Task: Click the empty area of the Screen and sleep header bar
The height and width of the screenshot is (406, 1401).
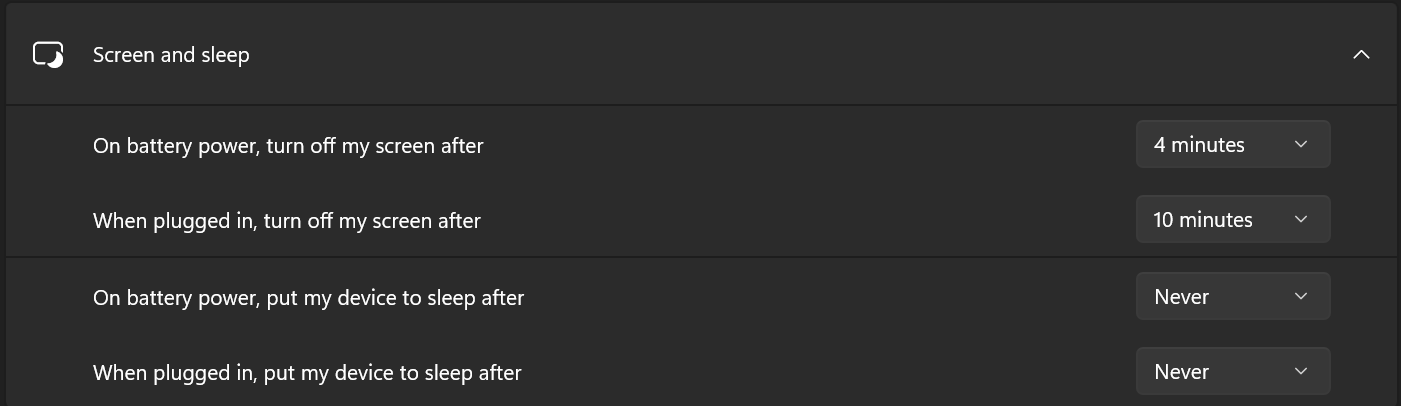Action: [x=800, y=55]
